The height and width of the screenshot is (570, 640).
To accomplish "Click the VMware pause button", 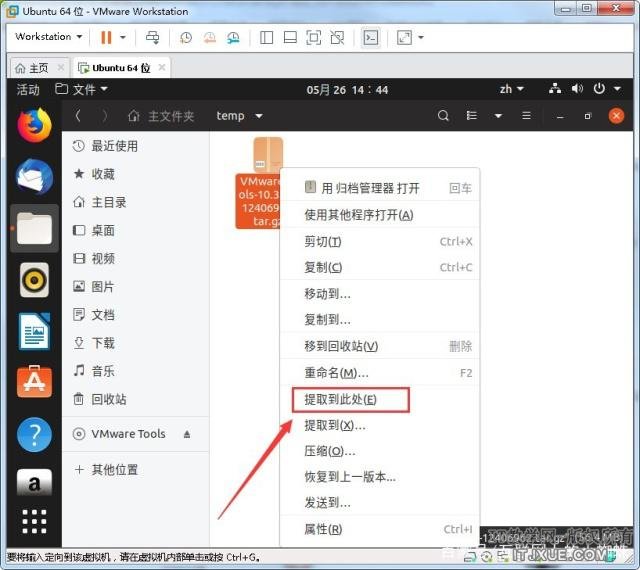I will coord(106,37).
